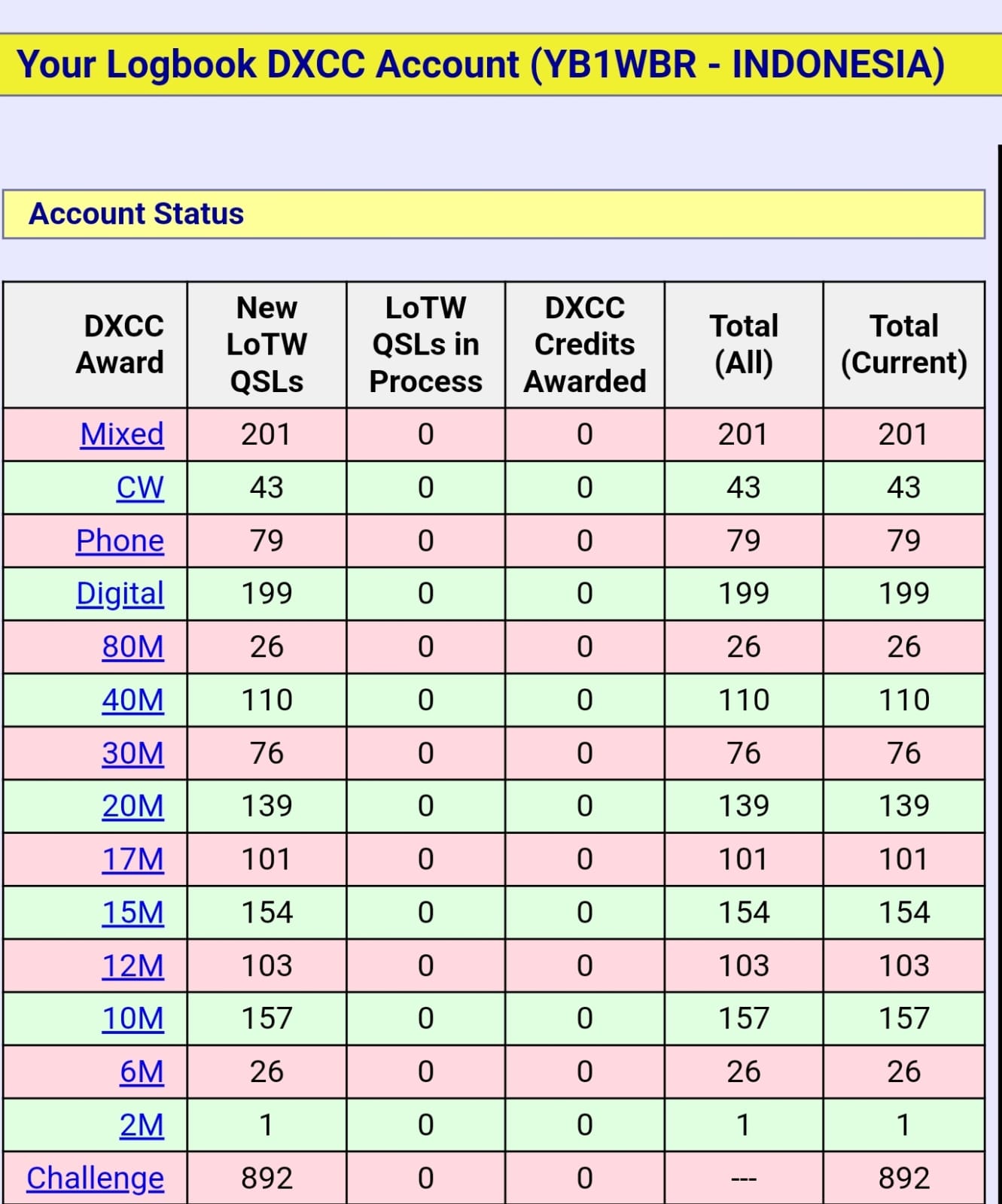Select the 30M Total (Current) value 76

pos(904,753)
